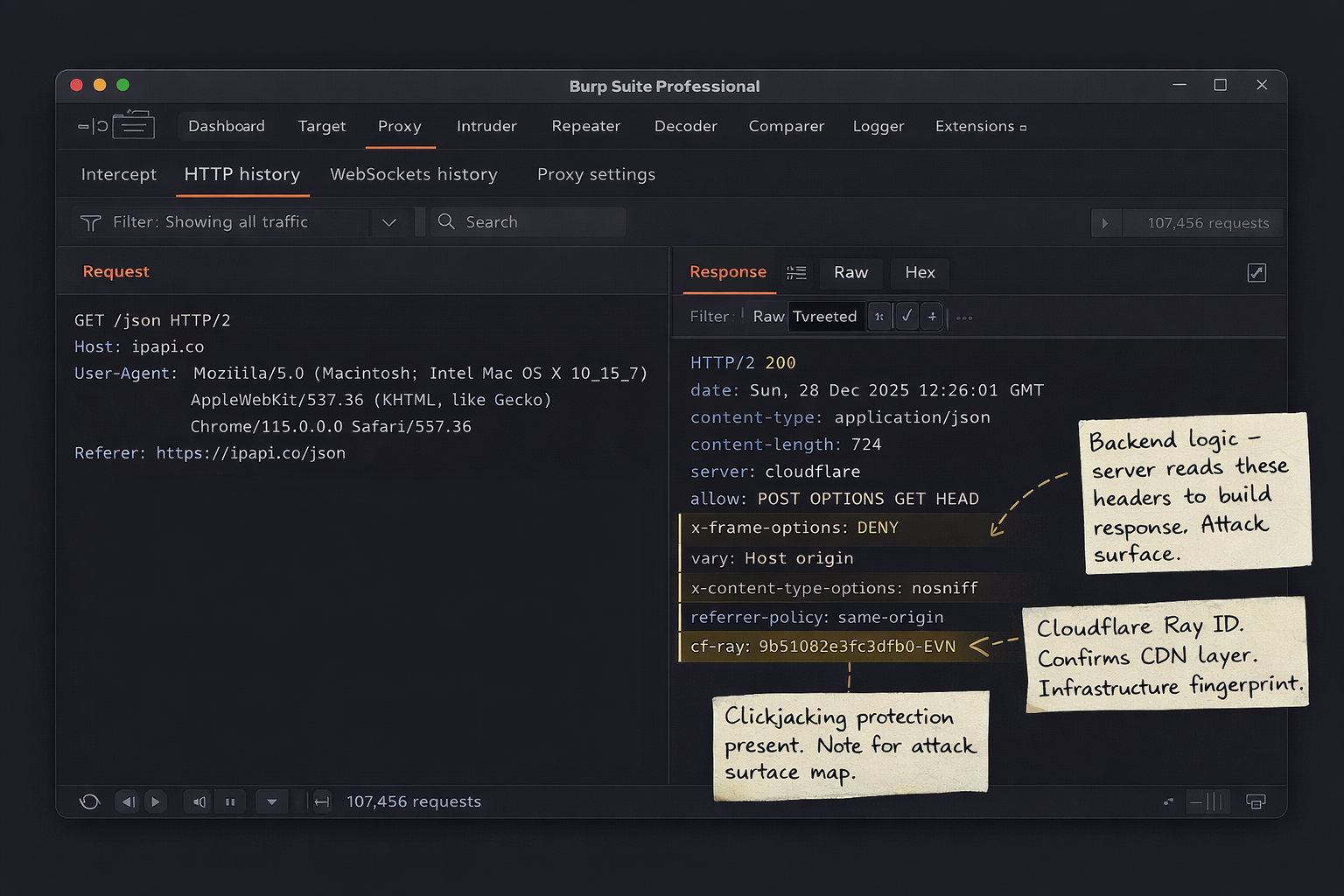The image size is (1344, 896).
Task: Toggle the checkmark button in response toolbar
Action: click(906, 317)
